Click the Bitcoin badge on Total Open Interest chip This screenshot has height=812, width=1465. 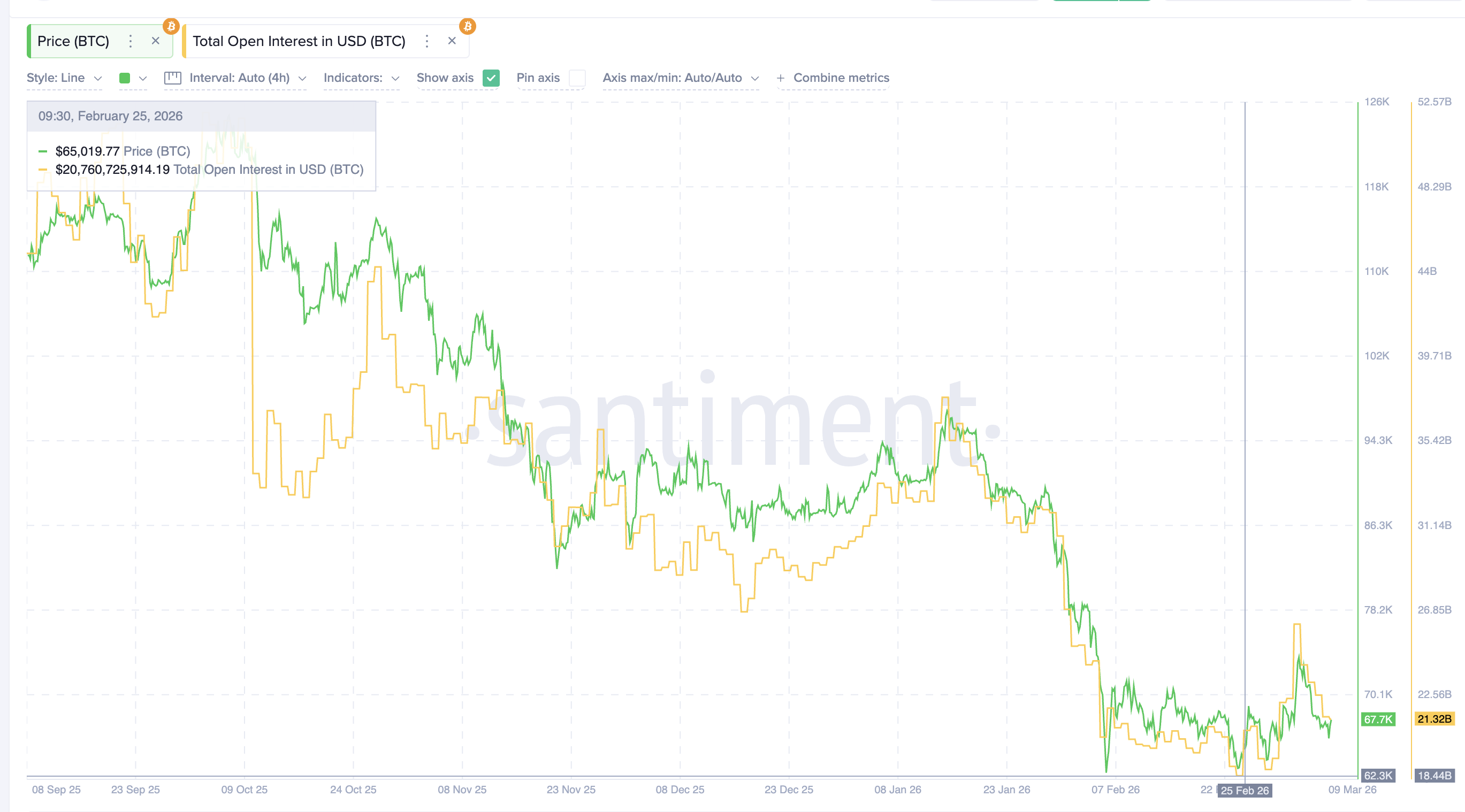(x=468, y=26)
